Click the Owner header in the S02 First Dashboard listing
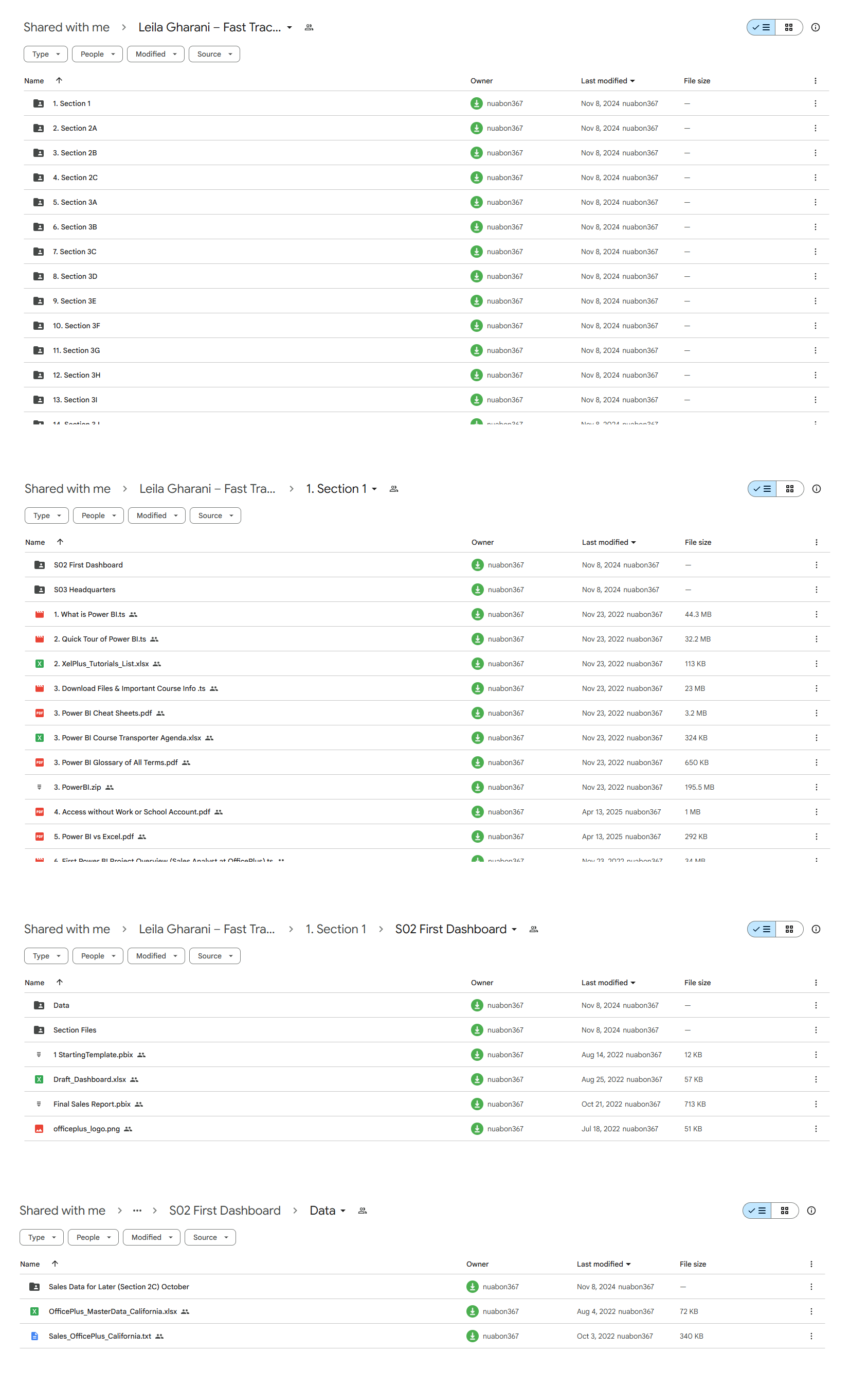This screenshot has height=1387, width=868. pos(482,983)
